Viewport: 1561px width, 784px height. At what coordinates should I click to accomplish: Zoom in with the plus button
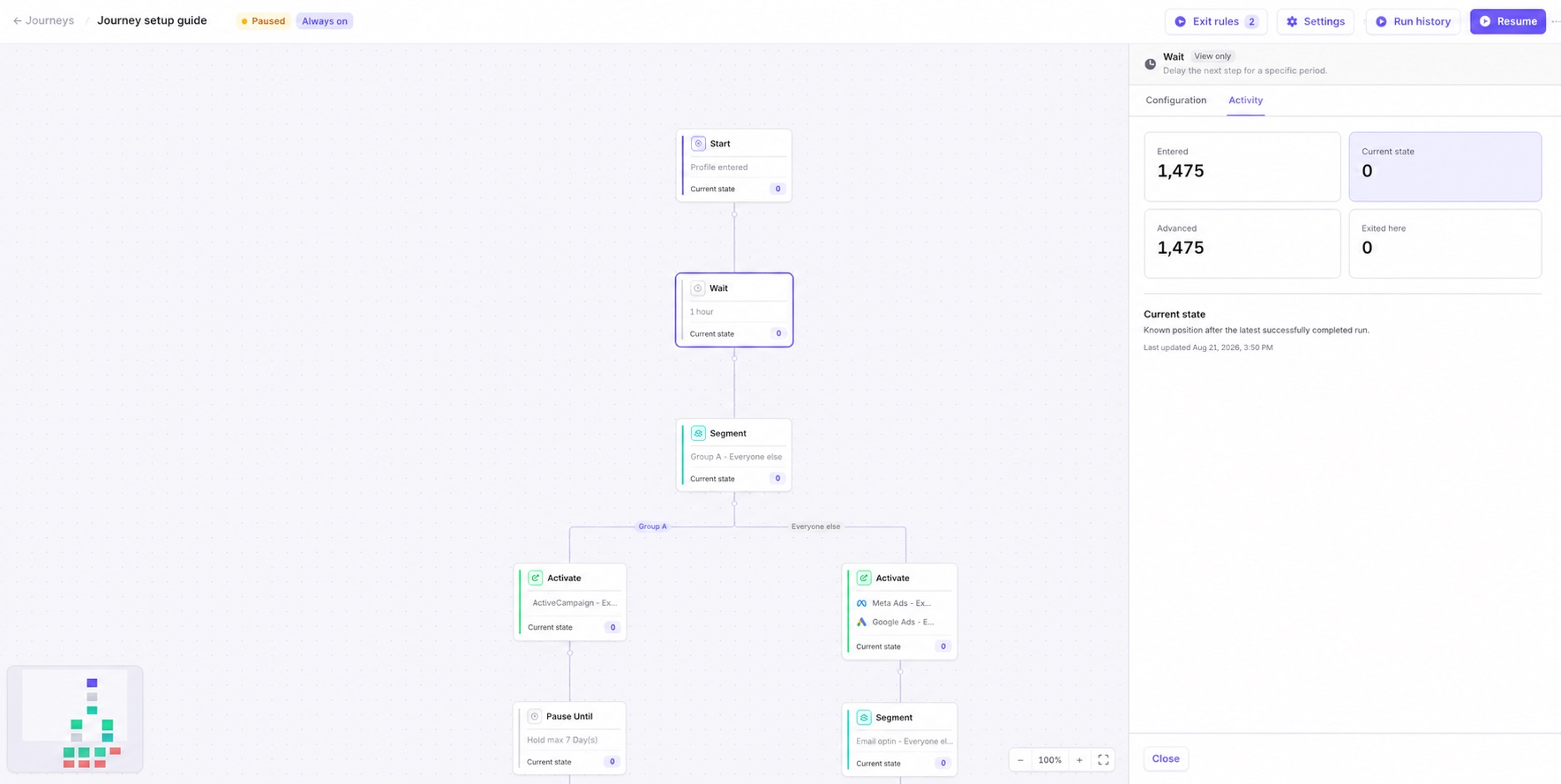point(1079,760)
